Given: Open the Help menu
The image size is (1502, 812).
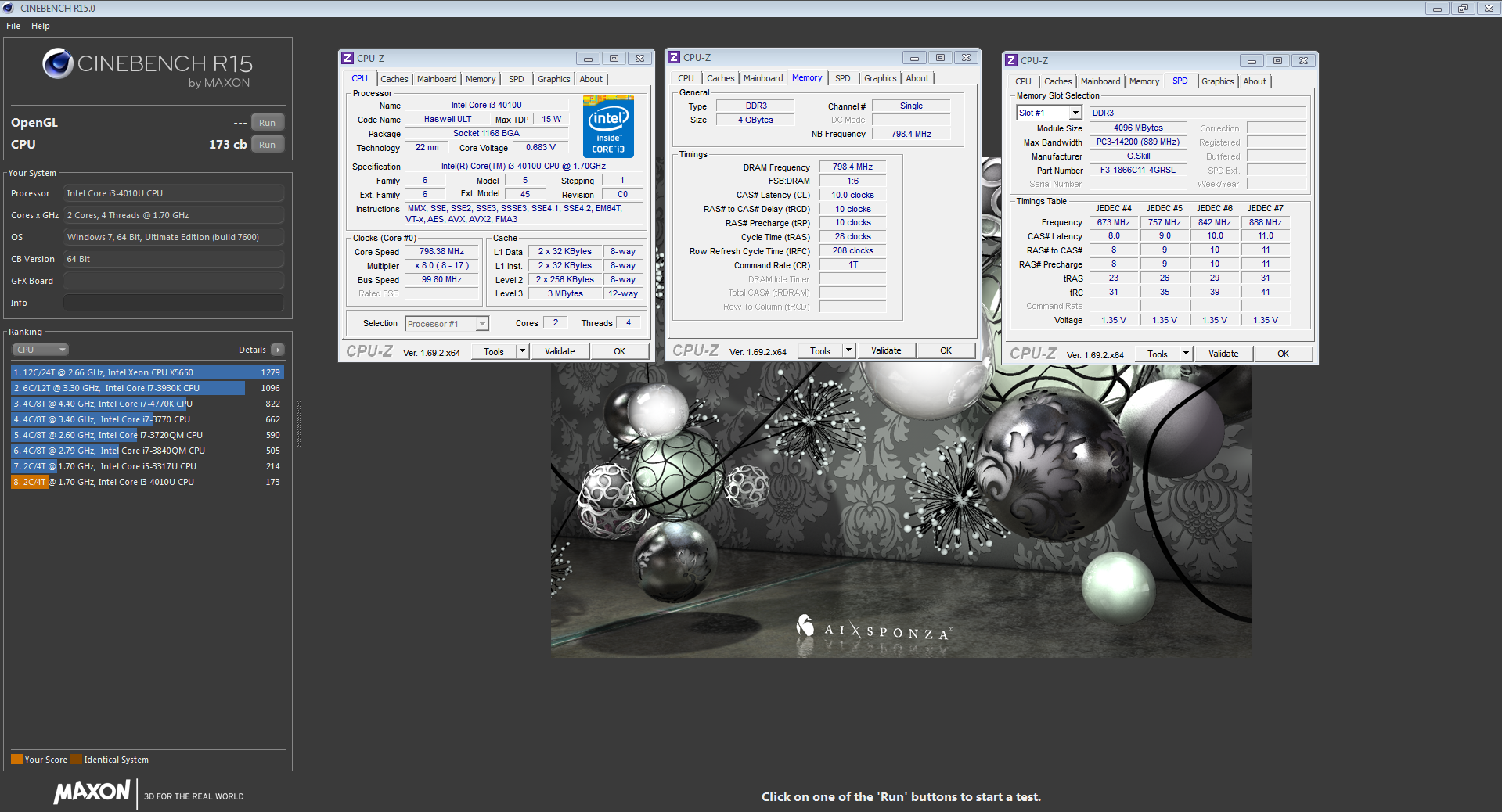Looking at the screenshot, I should click(x=41, y=26).
